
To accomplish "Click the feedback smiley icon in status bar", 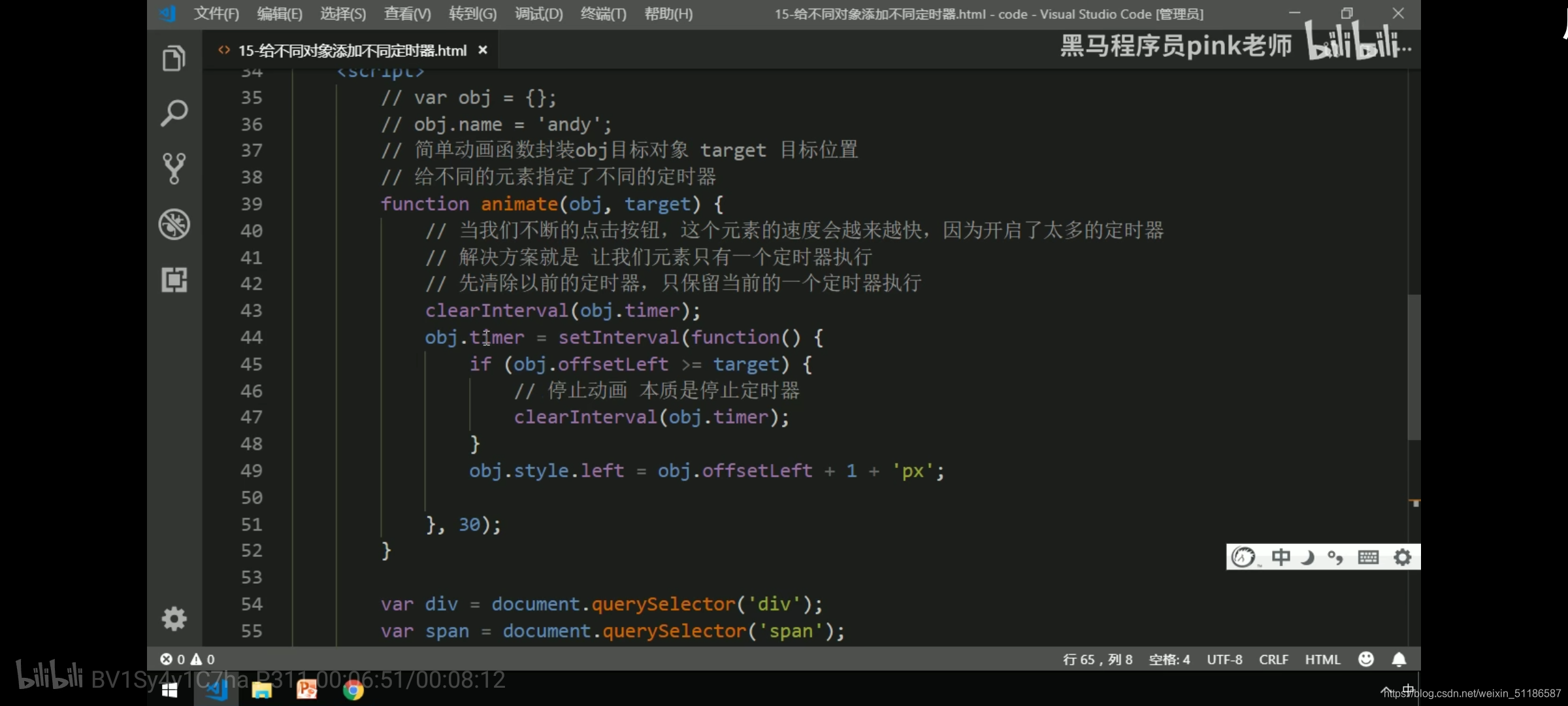I will point(1365,660).
